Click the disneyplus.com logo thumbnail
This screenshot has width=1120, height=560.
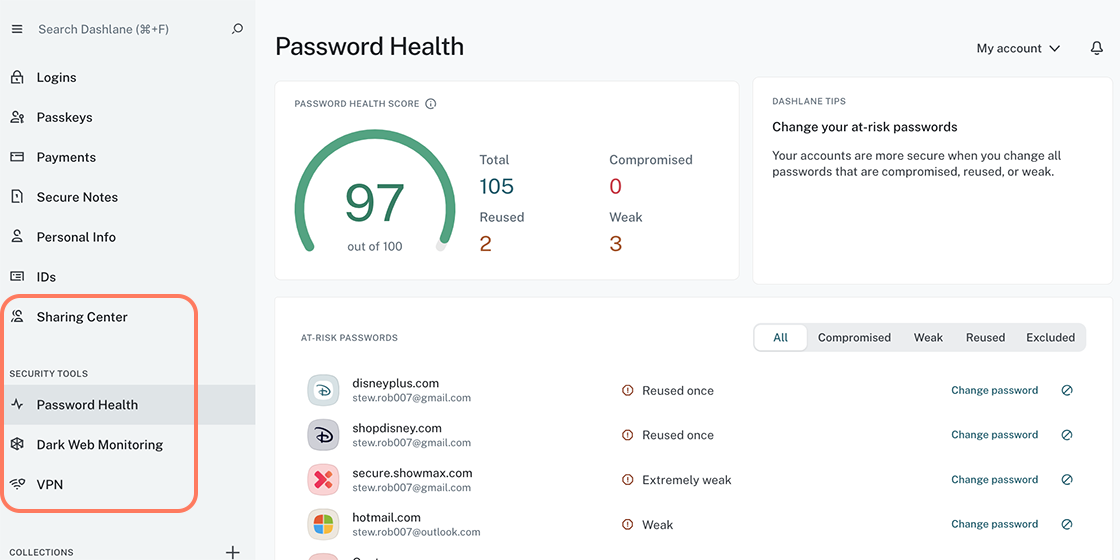tap(323, 391)
